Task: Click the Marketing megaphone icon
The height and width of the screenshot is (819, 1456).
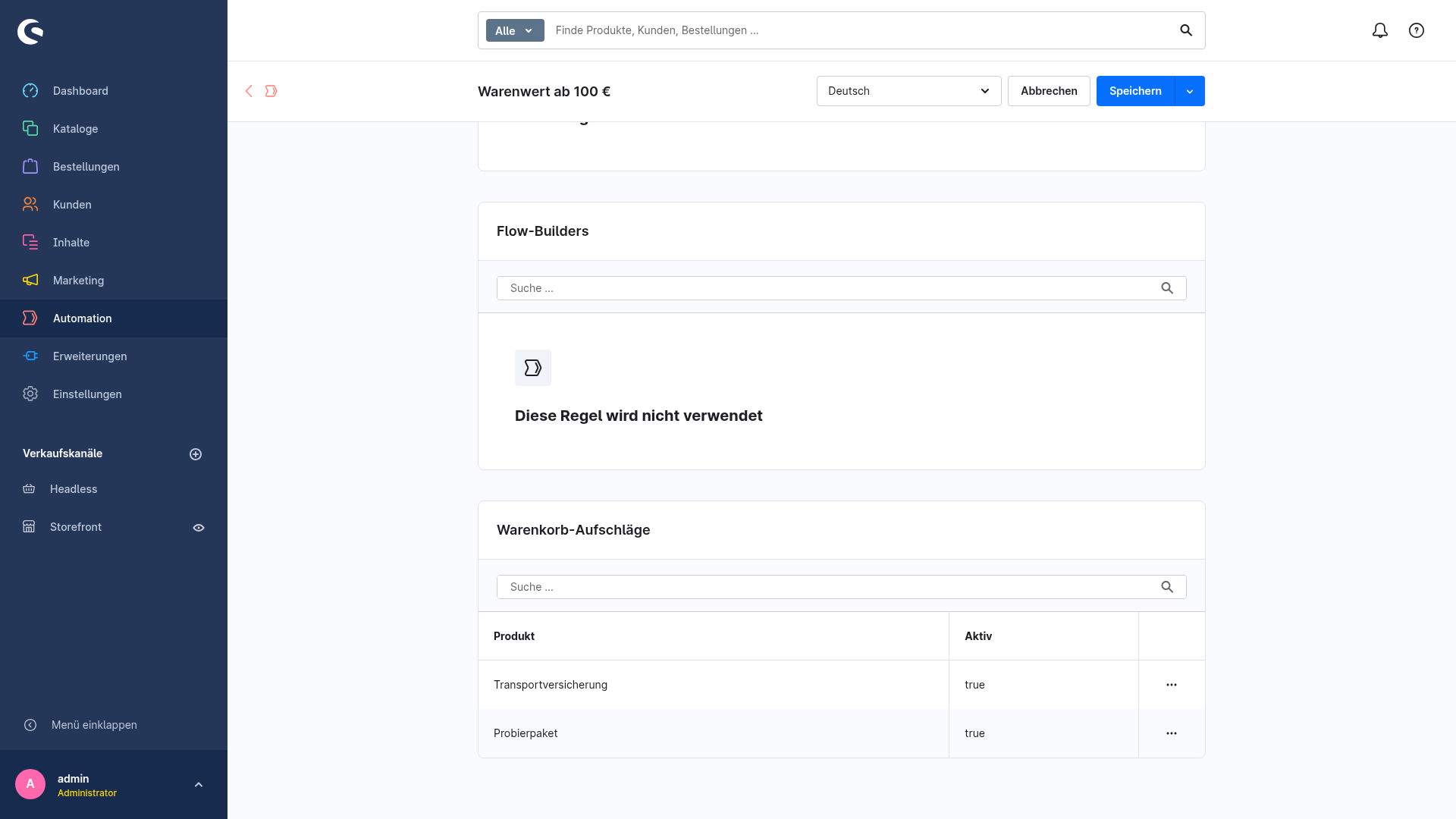Action: coord(30,280)
